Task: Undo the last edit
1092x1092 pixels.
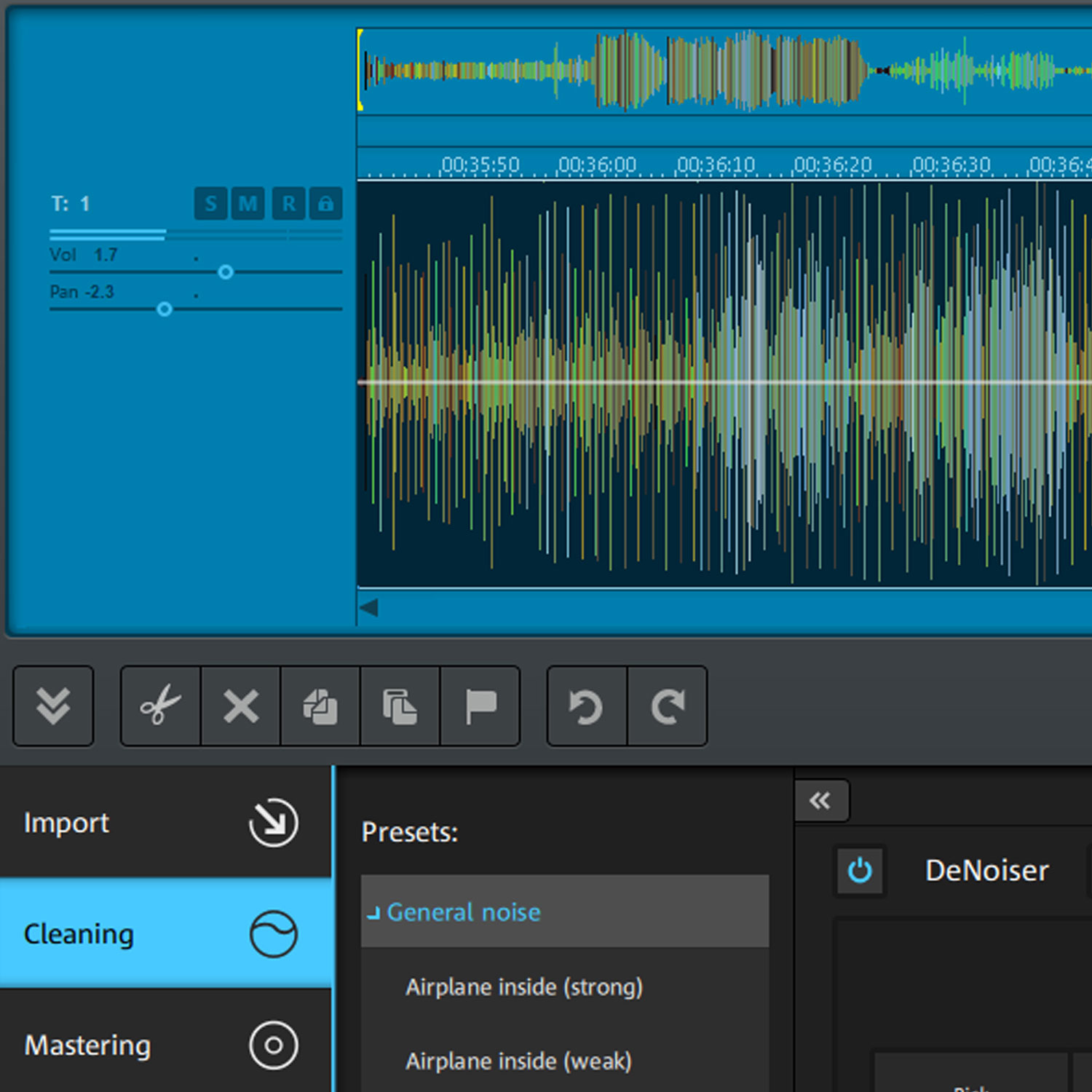Action: [x=586, y=706]
